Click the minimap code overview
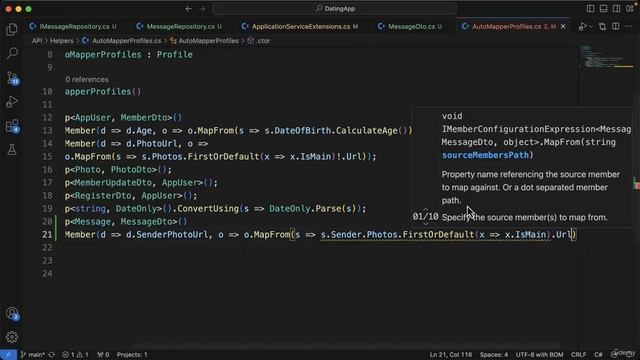 tap(607, 57)
